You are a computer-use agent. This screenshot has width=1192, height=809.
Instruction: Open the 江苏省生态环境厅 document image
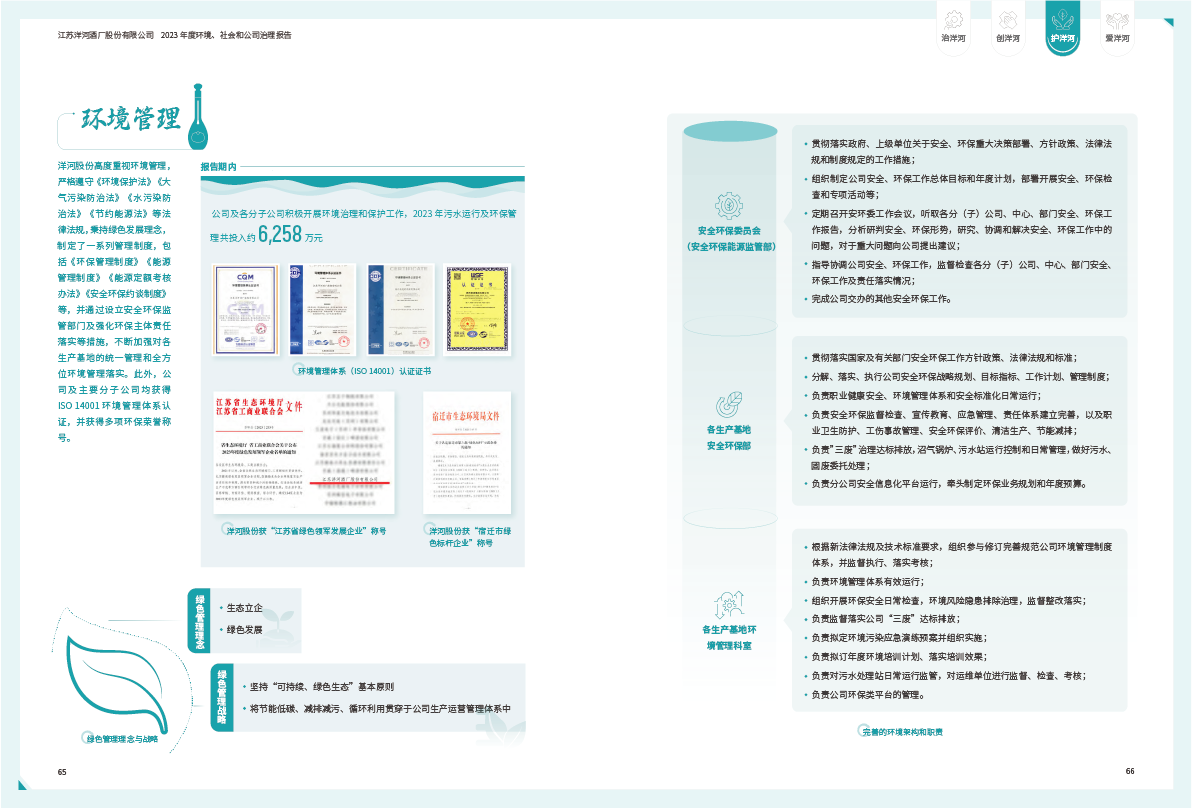point(259,453)
